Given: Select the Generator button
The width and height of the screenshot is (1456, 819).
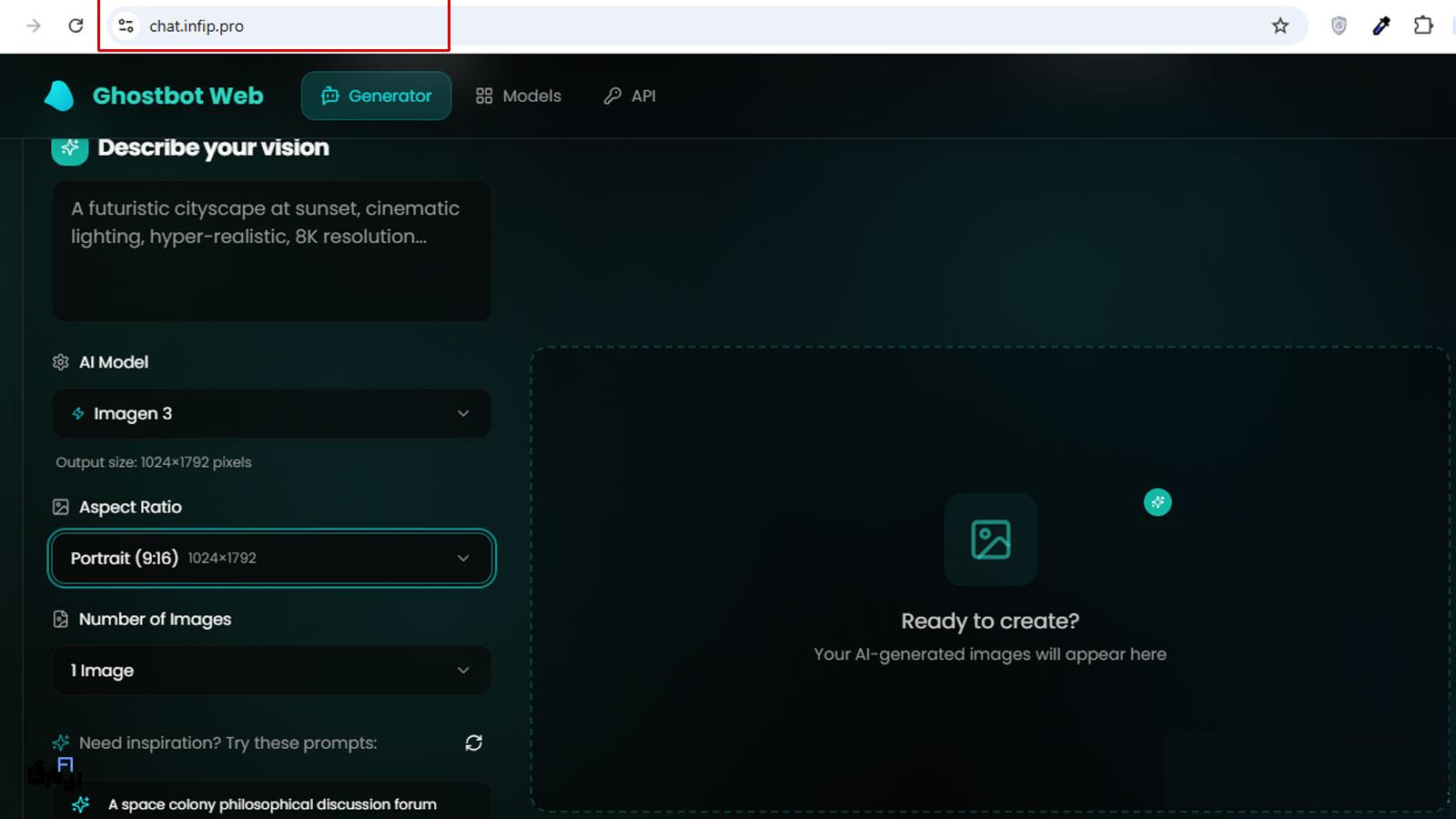Looking at the screenshot, I should pos(376,96).
